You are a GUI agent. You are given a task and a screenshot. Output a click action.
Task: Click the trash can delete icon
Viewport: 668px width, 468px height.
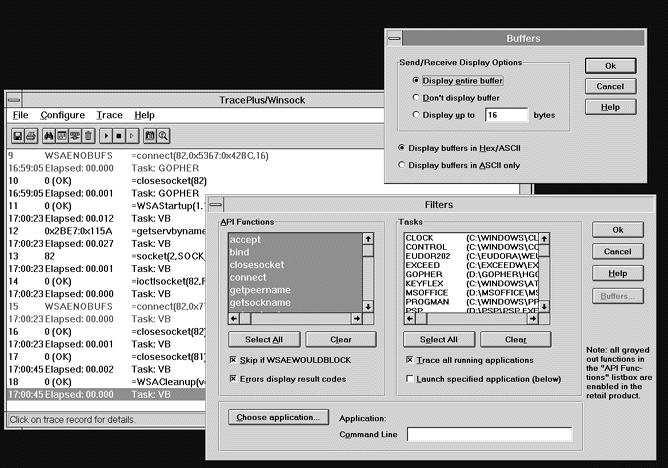point(88,135)
